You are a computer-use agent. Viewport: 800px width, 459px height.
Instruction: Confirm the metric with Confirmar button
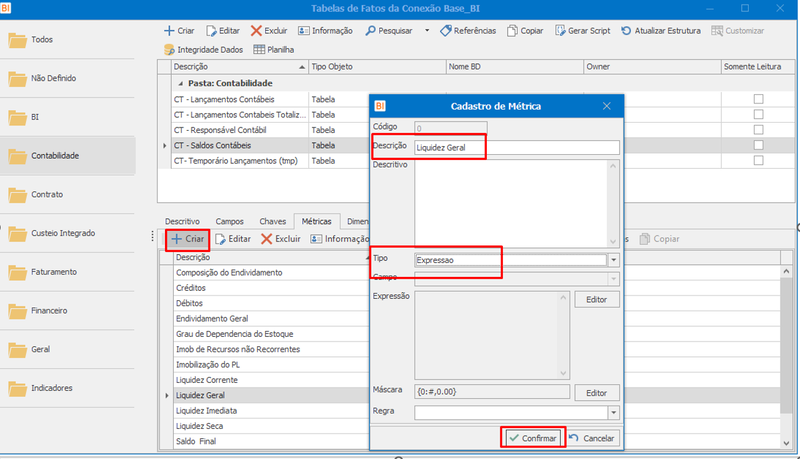[533, 438]
